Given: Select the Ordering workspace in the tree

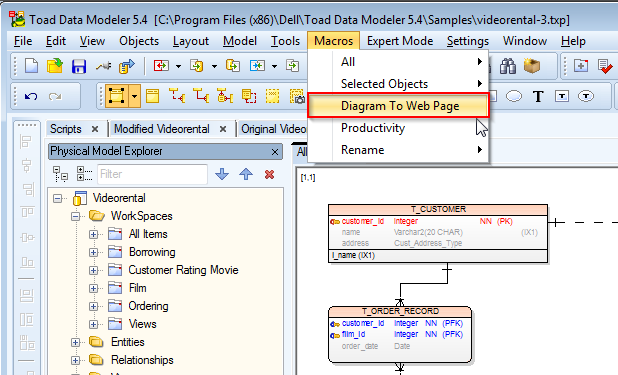Looking at the screenshot, I should 148,306.
